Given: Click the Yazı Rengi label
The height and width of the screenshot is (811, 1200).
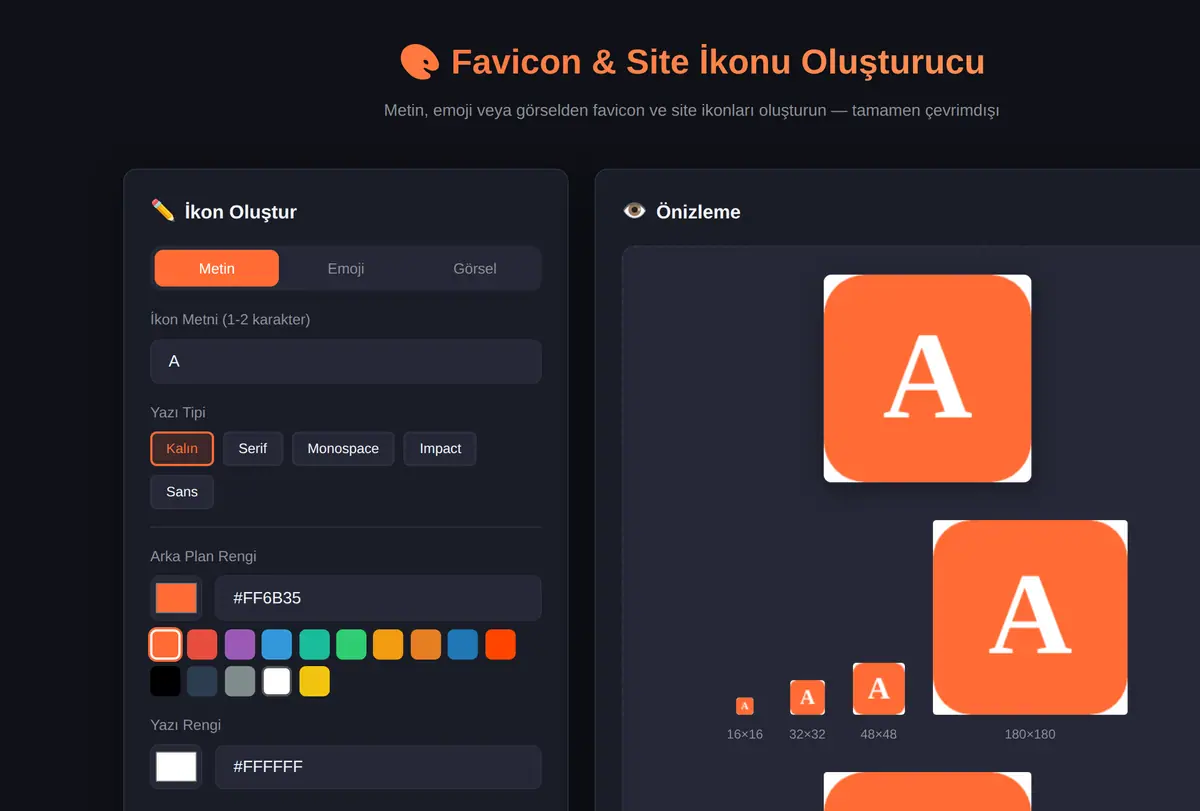Looking at the screenshot, I should click(x=186, y=725).
